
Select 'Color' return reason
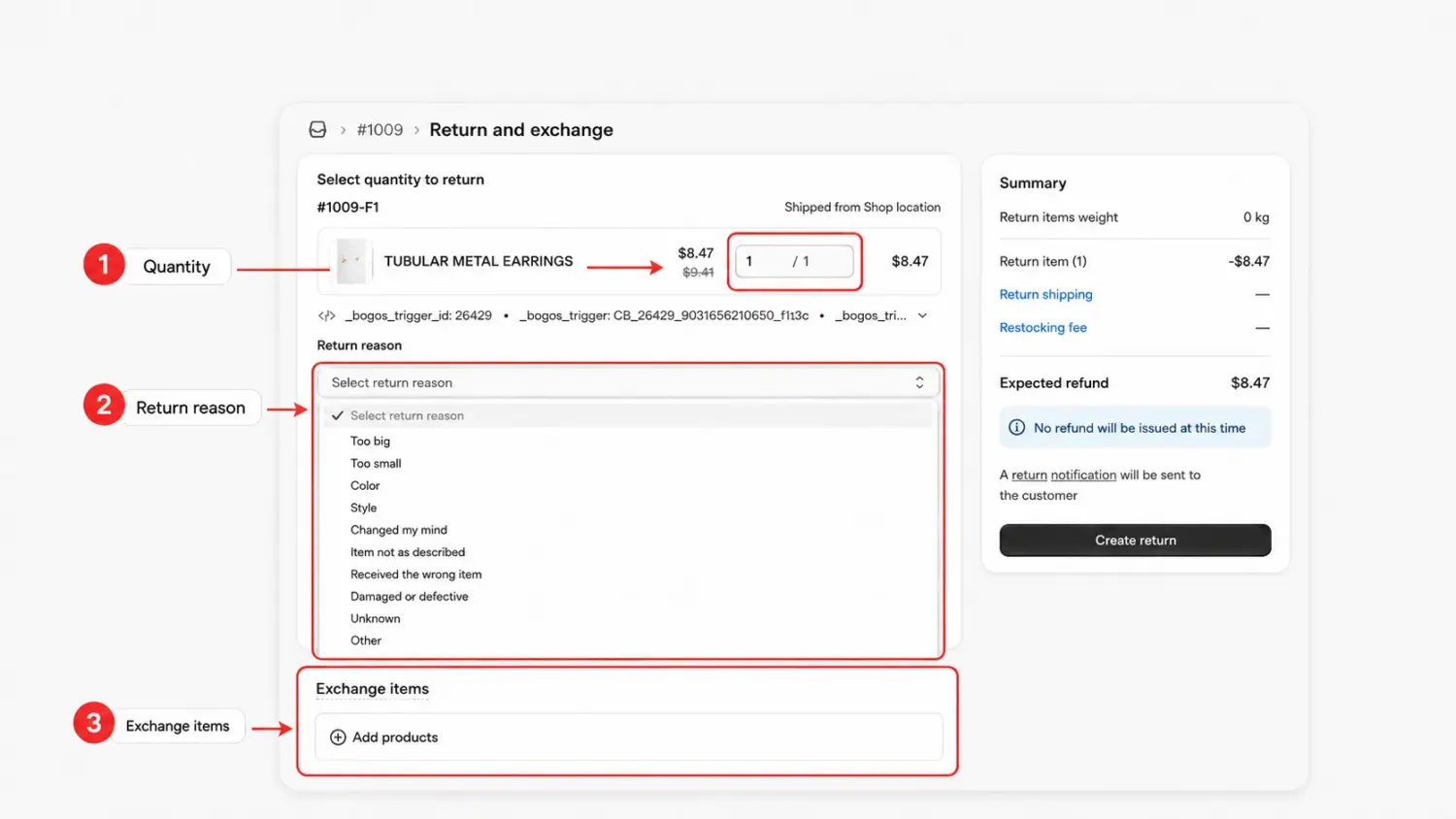(x=365, y=485)
